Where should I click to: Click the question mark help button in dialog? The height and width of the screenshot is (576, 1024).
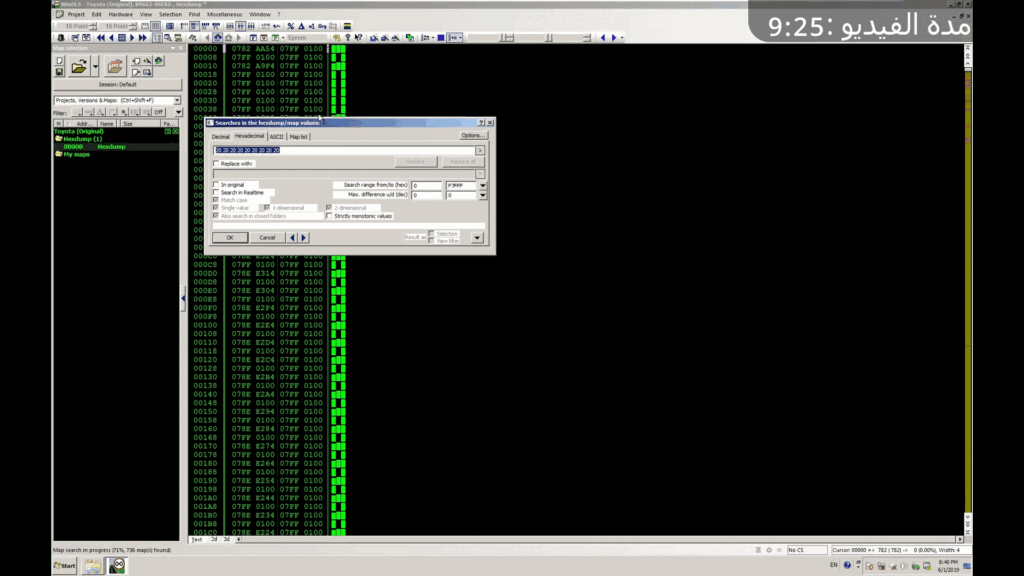481,122
